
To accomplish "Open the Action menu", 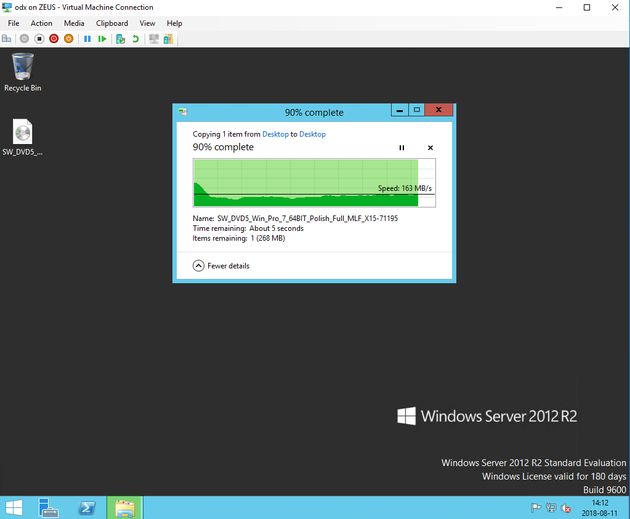I will (41, 23).
